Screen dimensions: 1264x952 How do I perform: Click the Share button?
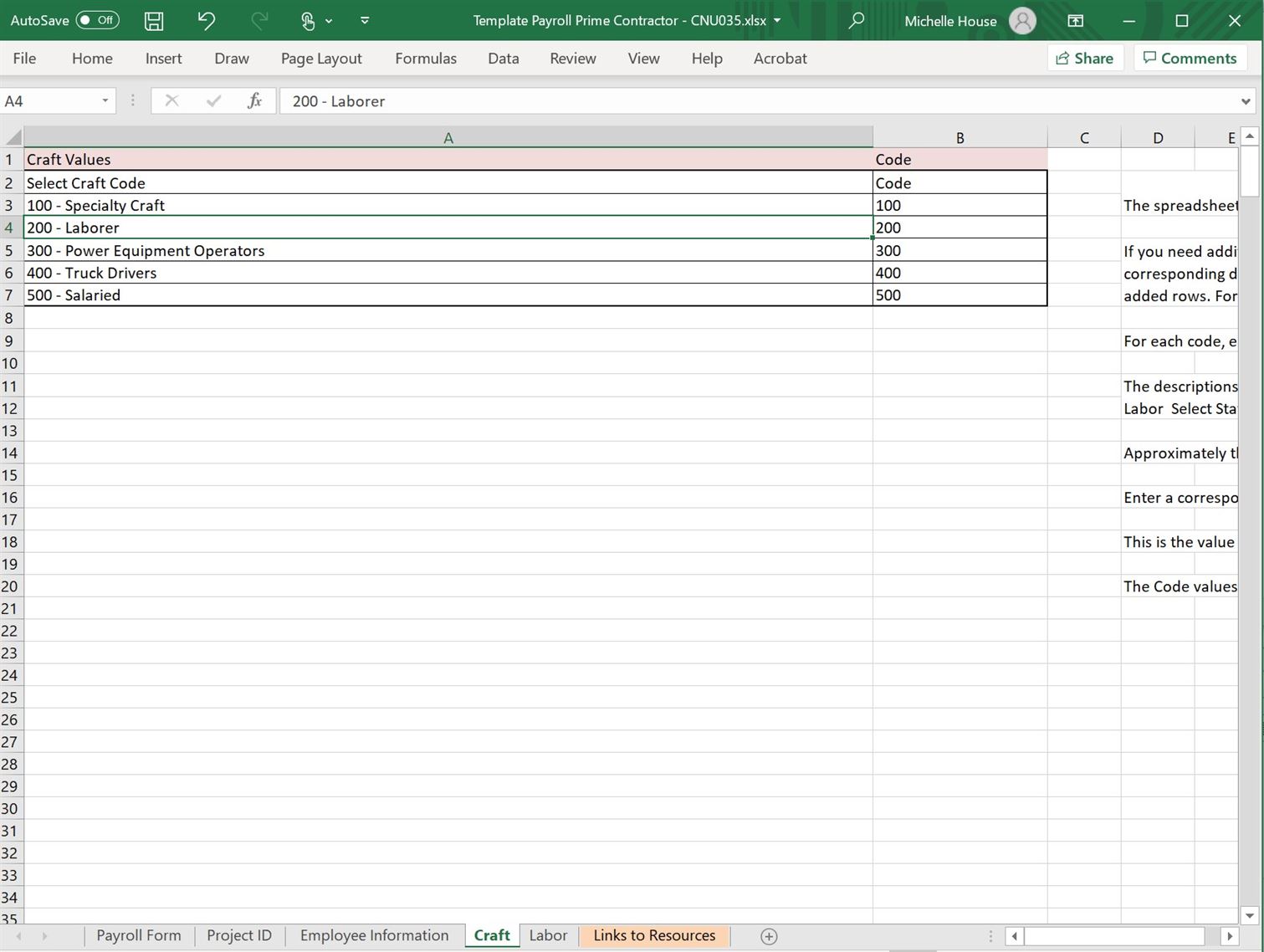pos(1085,58)
